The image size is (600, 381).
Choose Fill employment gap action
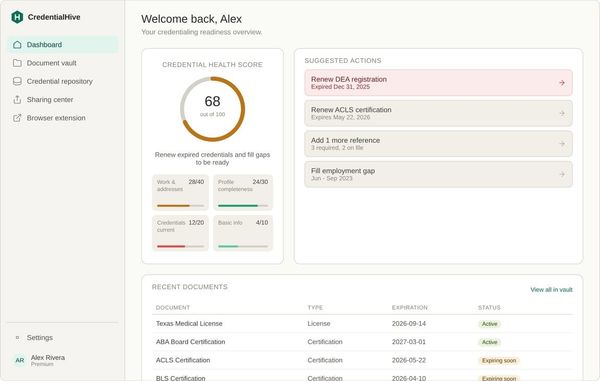pyautogui.click(x=439, y=174)
